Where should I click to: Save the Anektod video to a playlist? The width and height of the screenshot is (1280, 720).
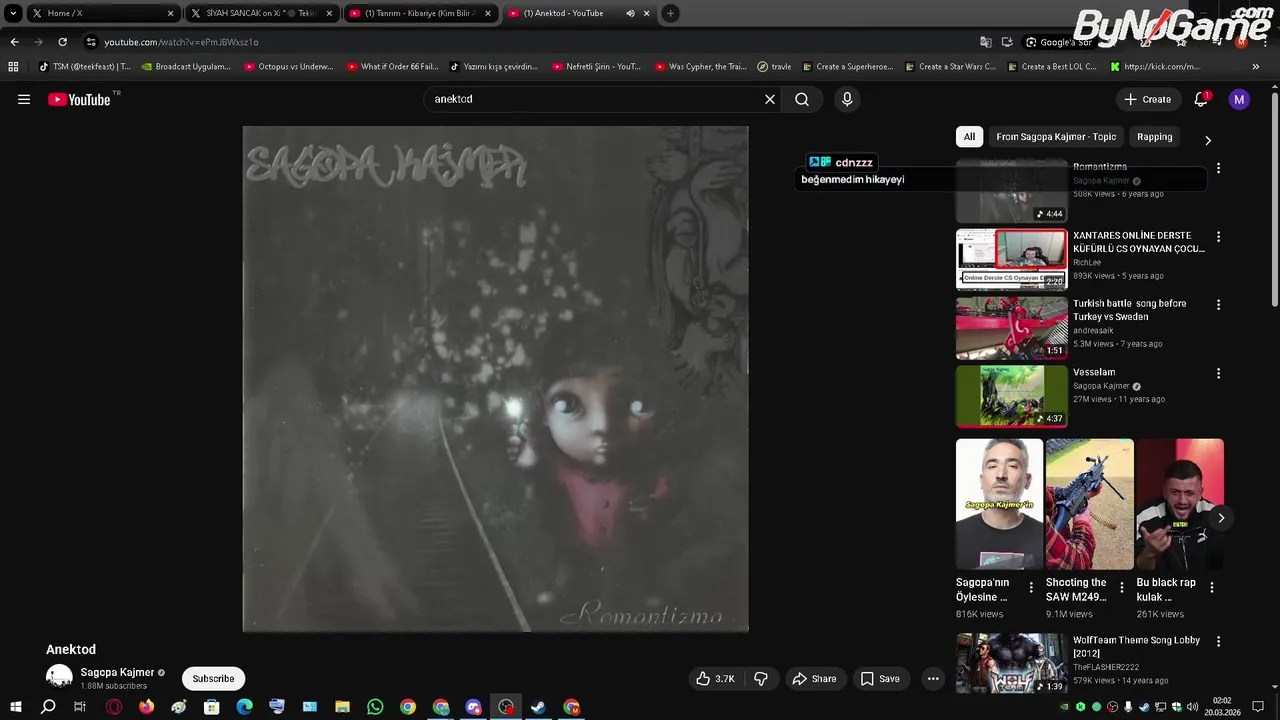pyautogui.click(x=880, y=678)
